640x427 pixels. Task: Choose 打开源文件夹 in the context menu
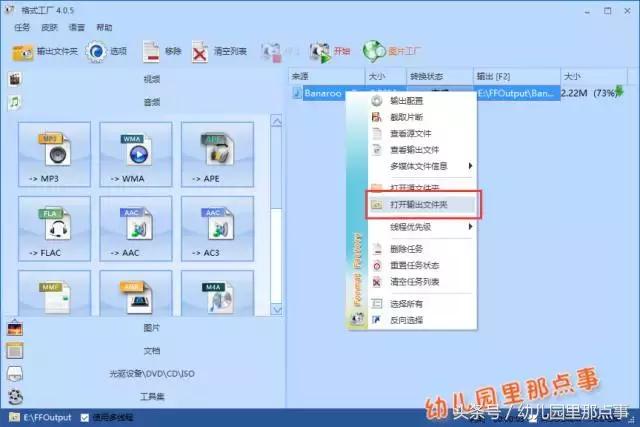point(421,187)
